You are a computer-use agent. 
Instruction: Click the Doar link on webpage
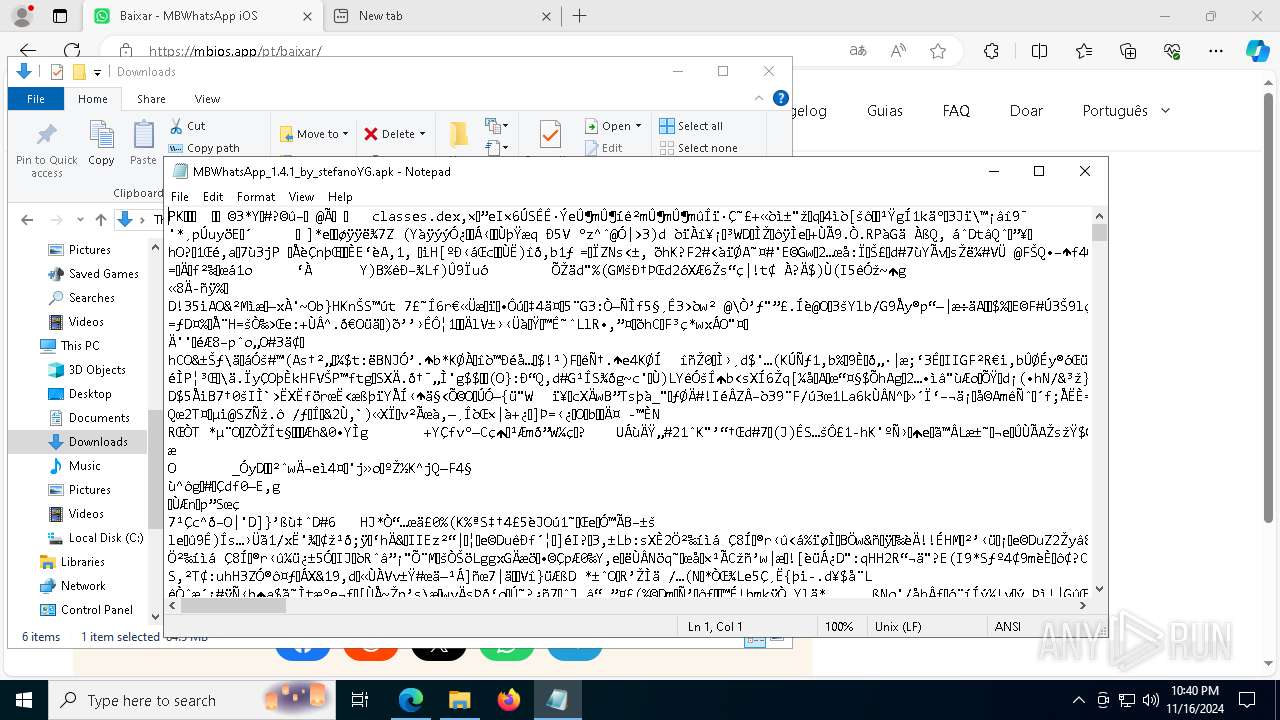point(1026,111)
